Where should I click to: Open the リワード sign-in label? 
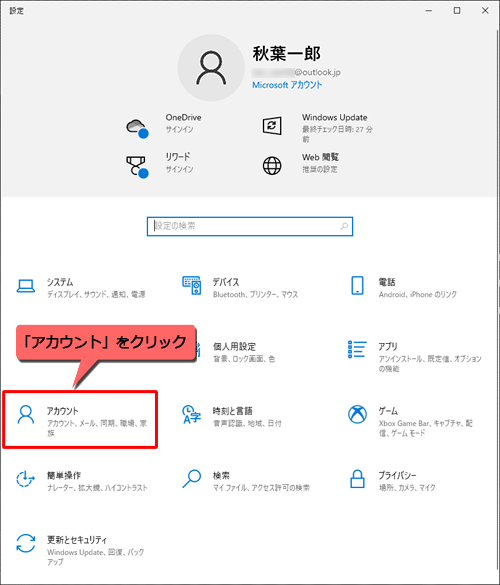pyautogui.click(x=179, y=169)
